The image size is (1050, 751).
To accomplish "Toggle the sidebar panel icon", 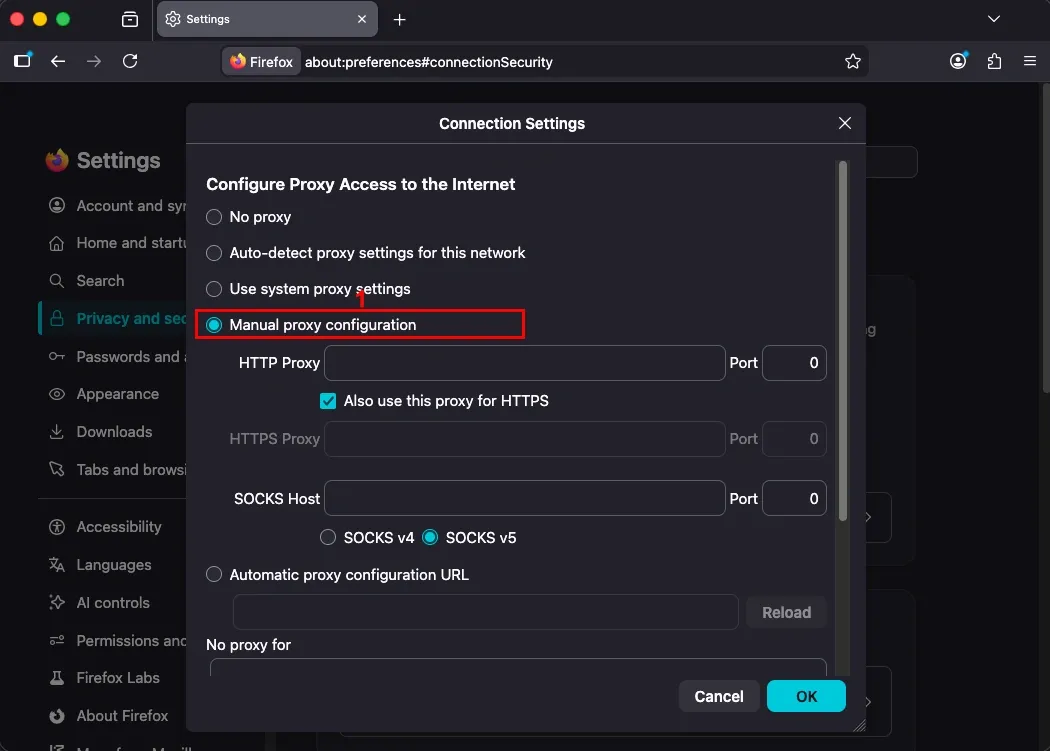I will [x=23, y=60].
